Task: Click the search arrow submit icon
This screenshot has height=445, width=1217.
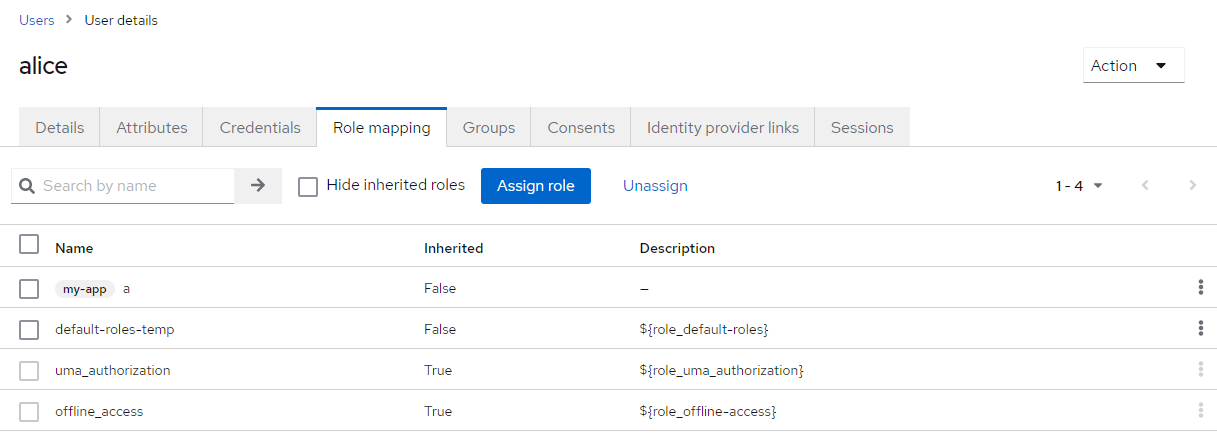Action: (x=258, y=185)
